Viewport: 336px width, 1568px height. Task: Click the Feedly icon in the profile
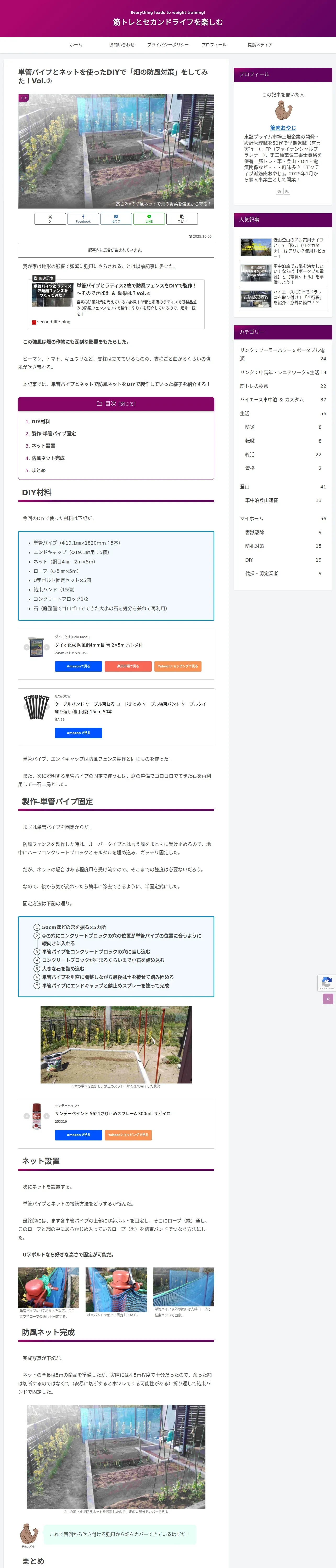(x=279, y=191)
